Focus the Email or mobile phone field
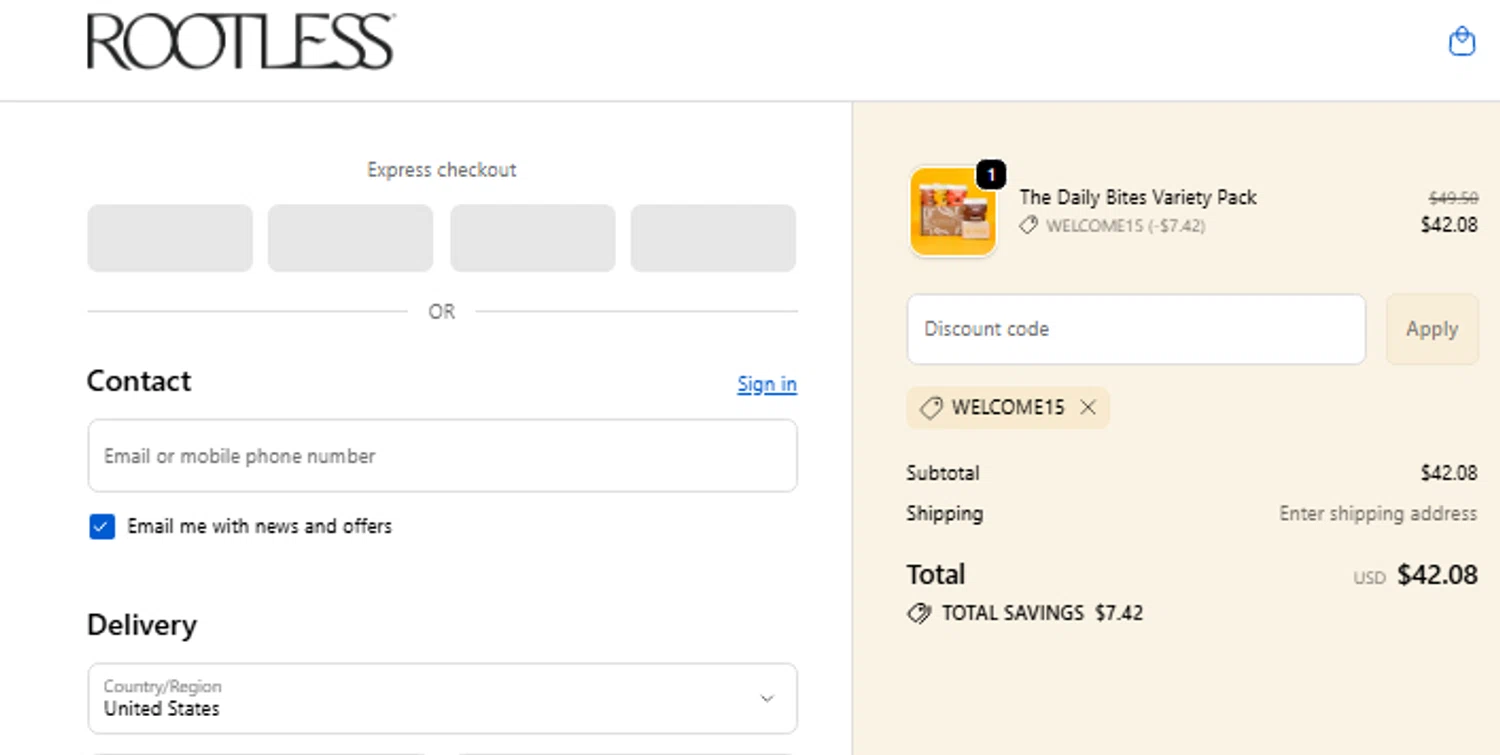The width and height of the screenshot is (1500, 755). coord(442,456)
